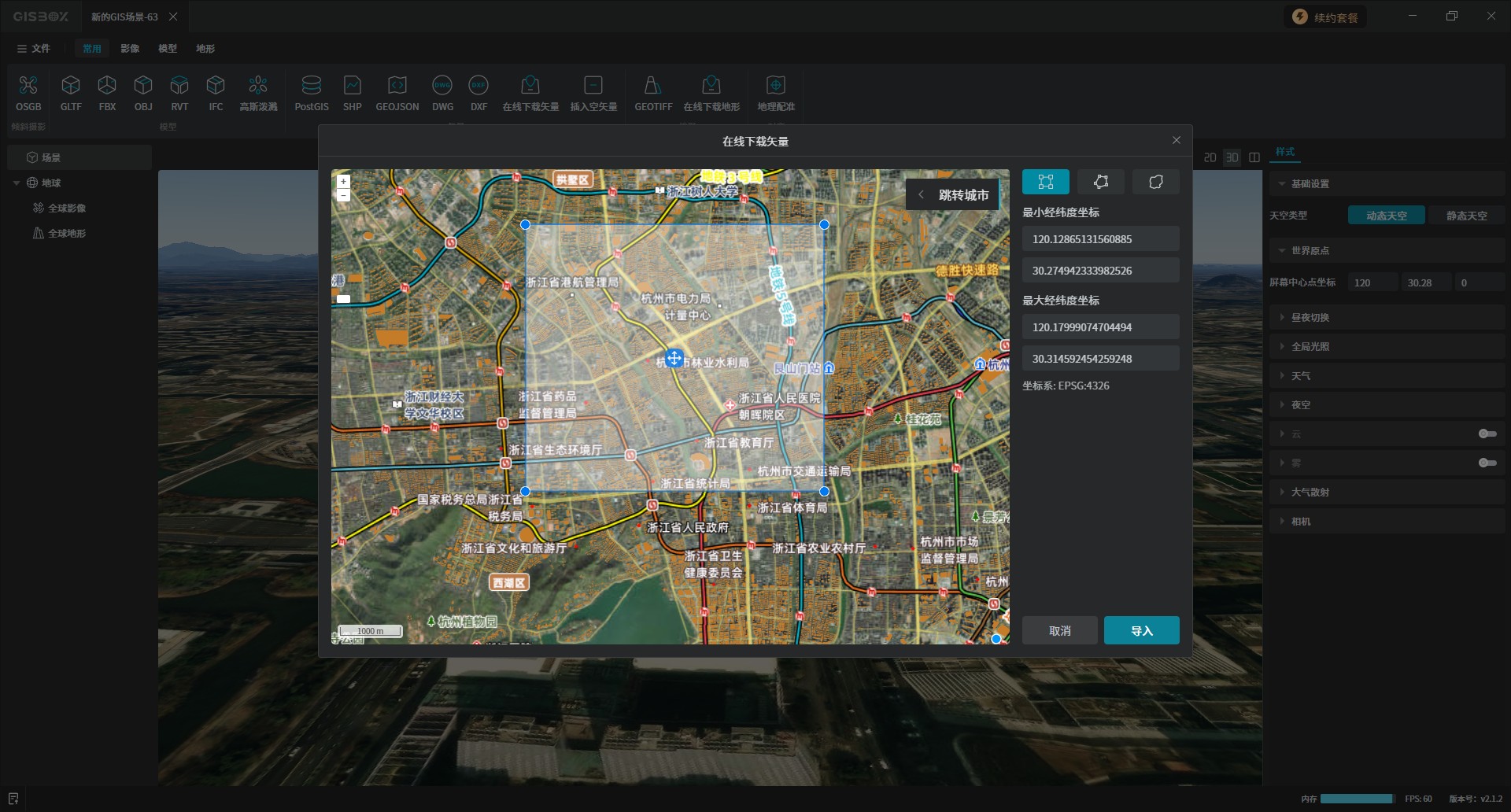Click the Import button in dialog
The height and width of the screenshot is (812, 1511).
click(1141, 630)
